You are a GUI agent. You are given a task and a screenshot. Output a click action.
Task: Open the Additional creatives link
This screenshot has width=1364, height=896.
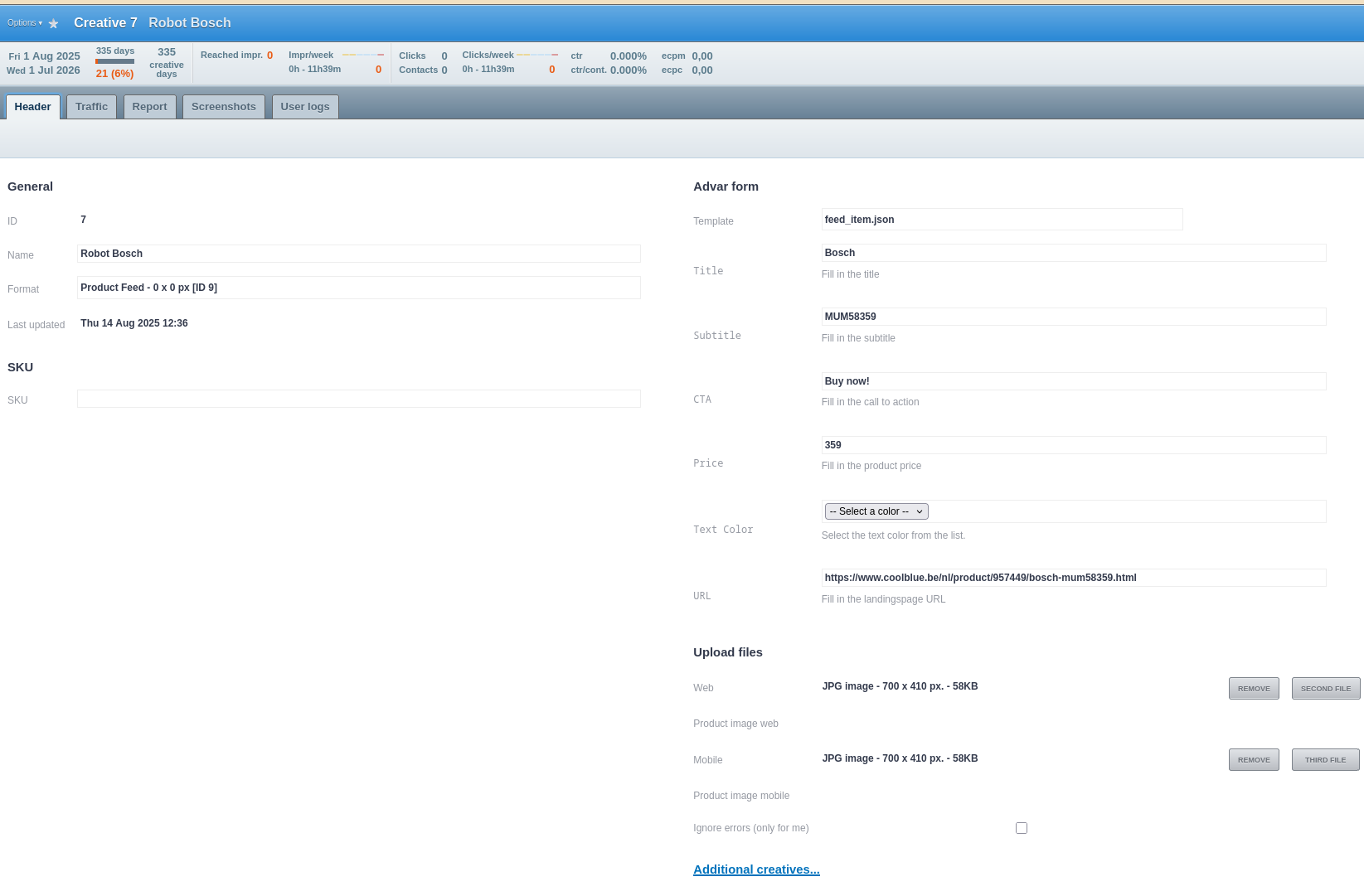(755, 869)
